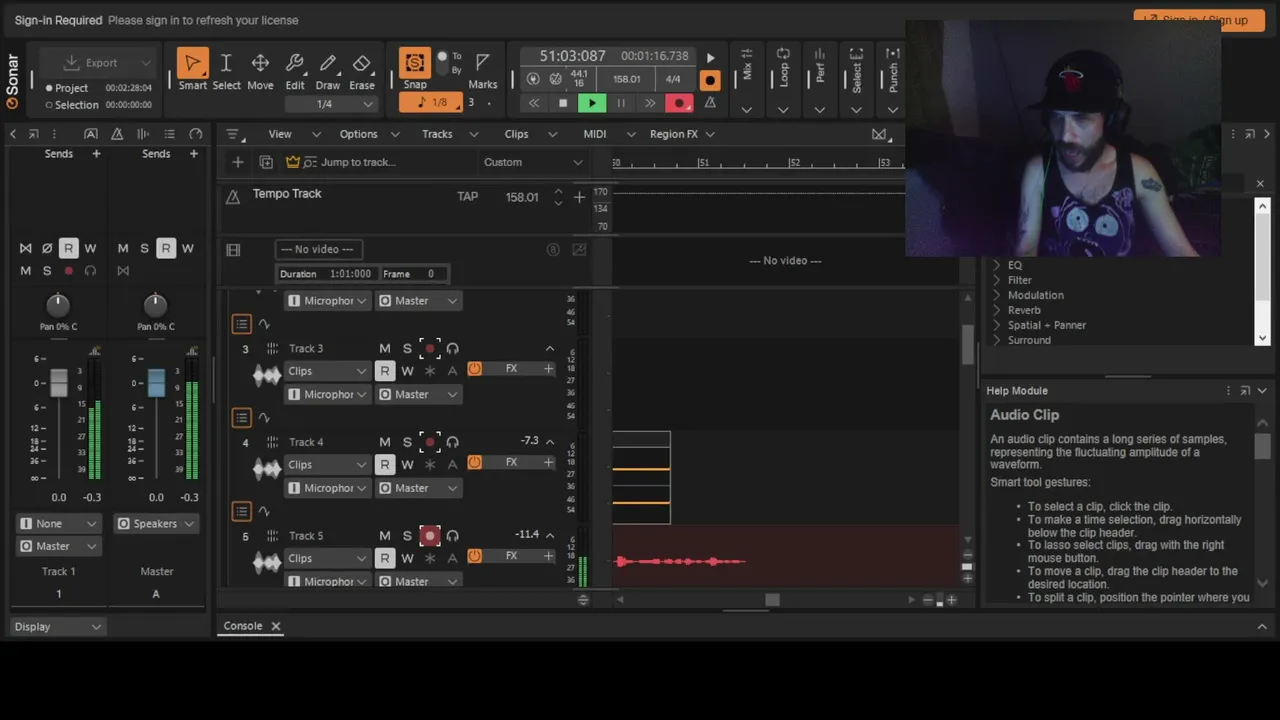This screenshot has width=1280, height=720.
Task: Choose the Select tool
Action: pos(226,70)
